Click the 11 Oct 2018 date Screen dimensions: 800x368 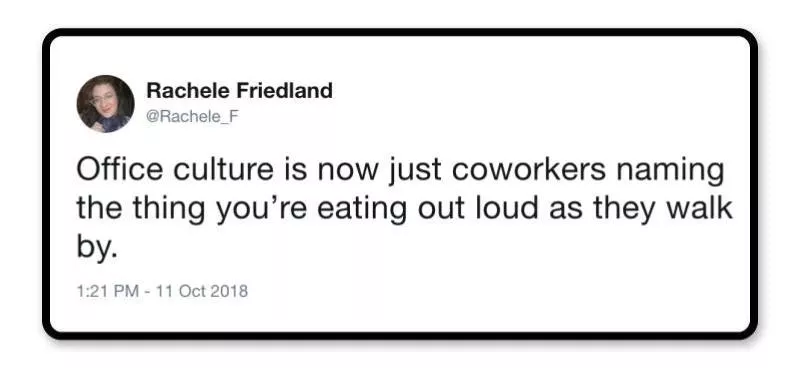tap(202, 291)
